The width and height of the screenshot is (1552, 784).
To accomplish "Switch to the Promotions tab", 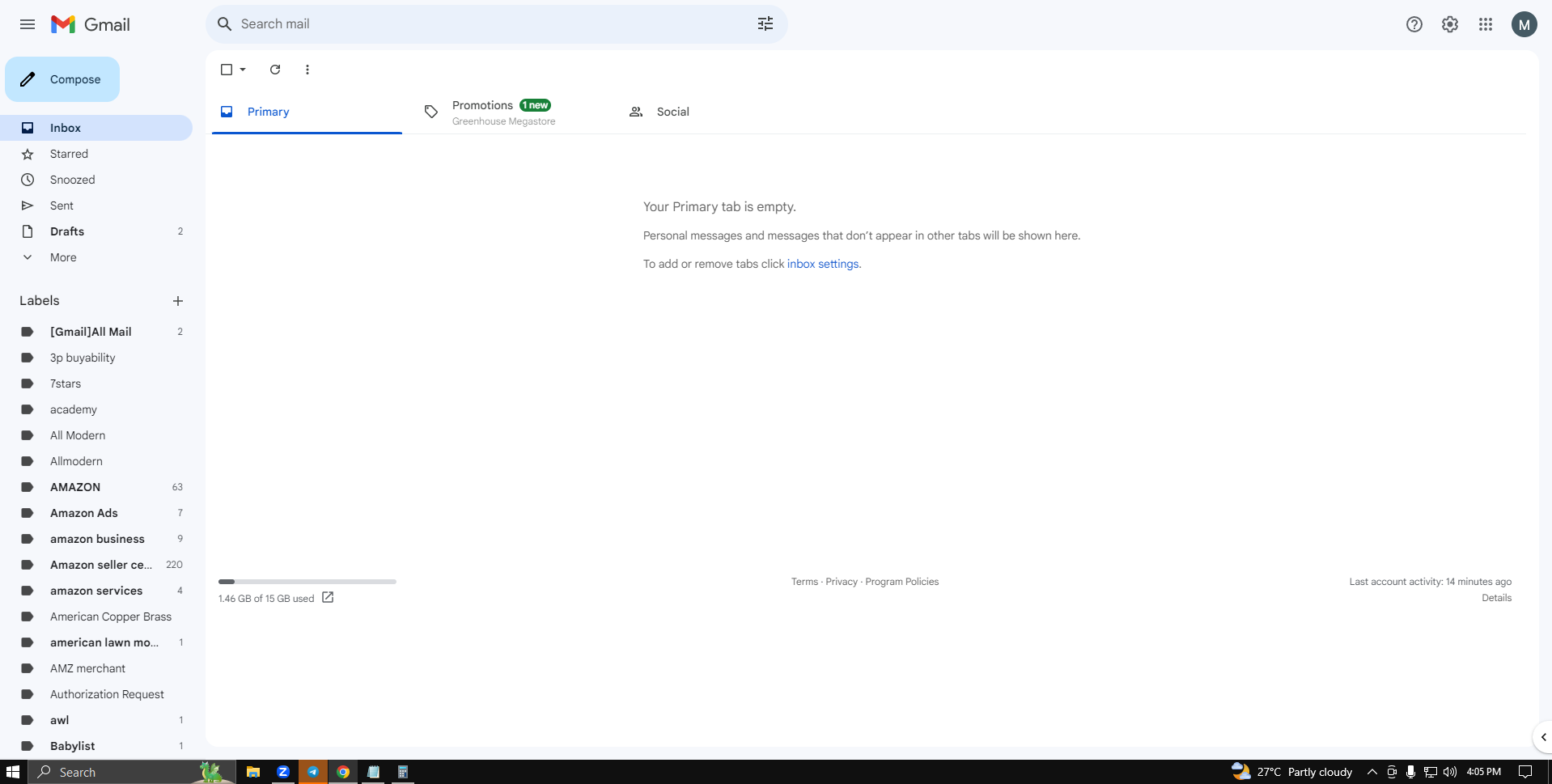I will (511, 112).
